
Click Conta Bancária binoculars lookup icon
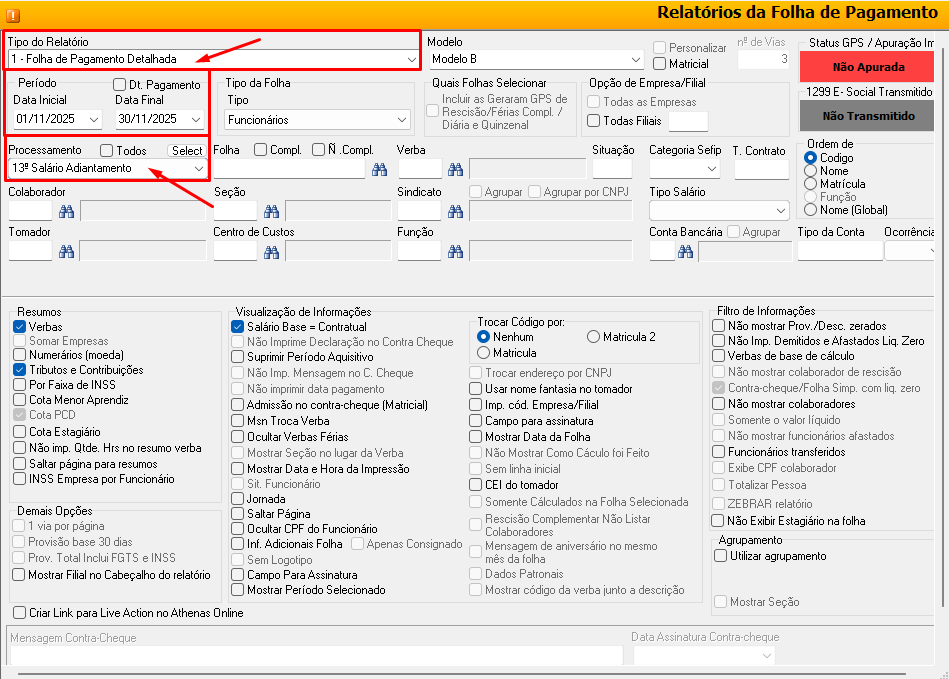pos(685,252)
